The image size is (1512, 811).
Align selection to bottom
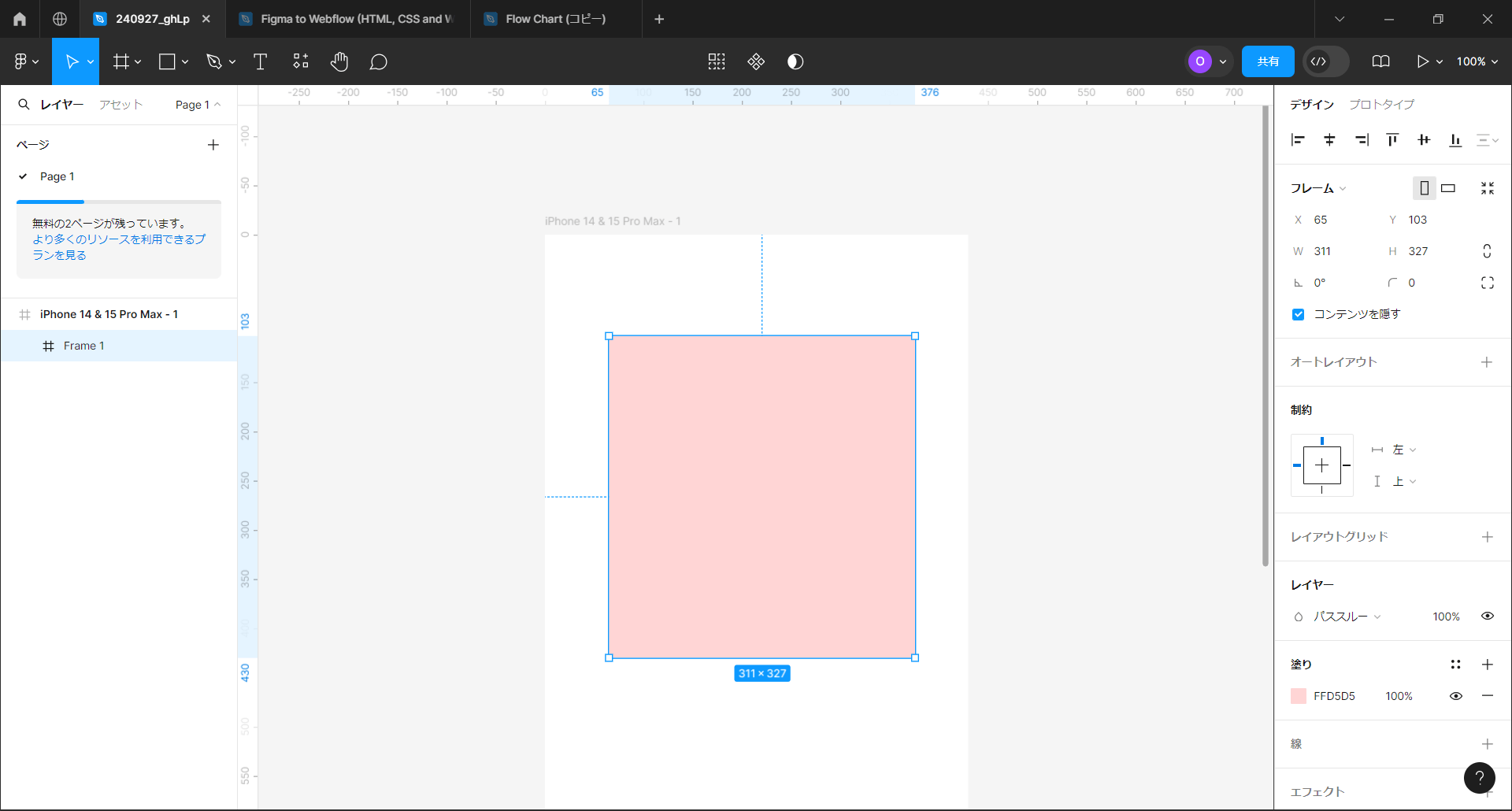click(x=1455, y=140)
